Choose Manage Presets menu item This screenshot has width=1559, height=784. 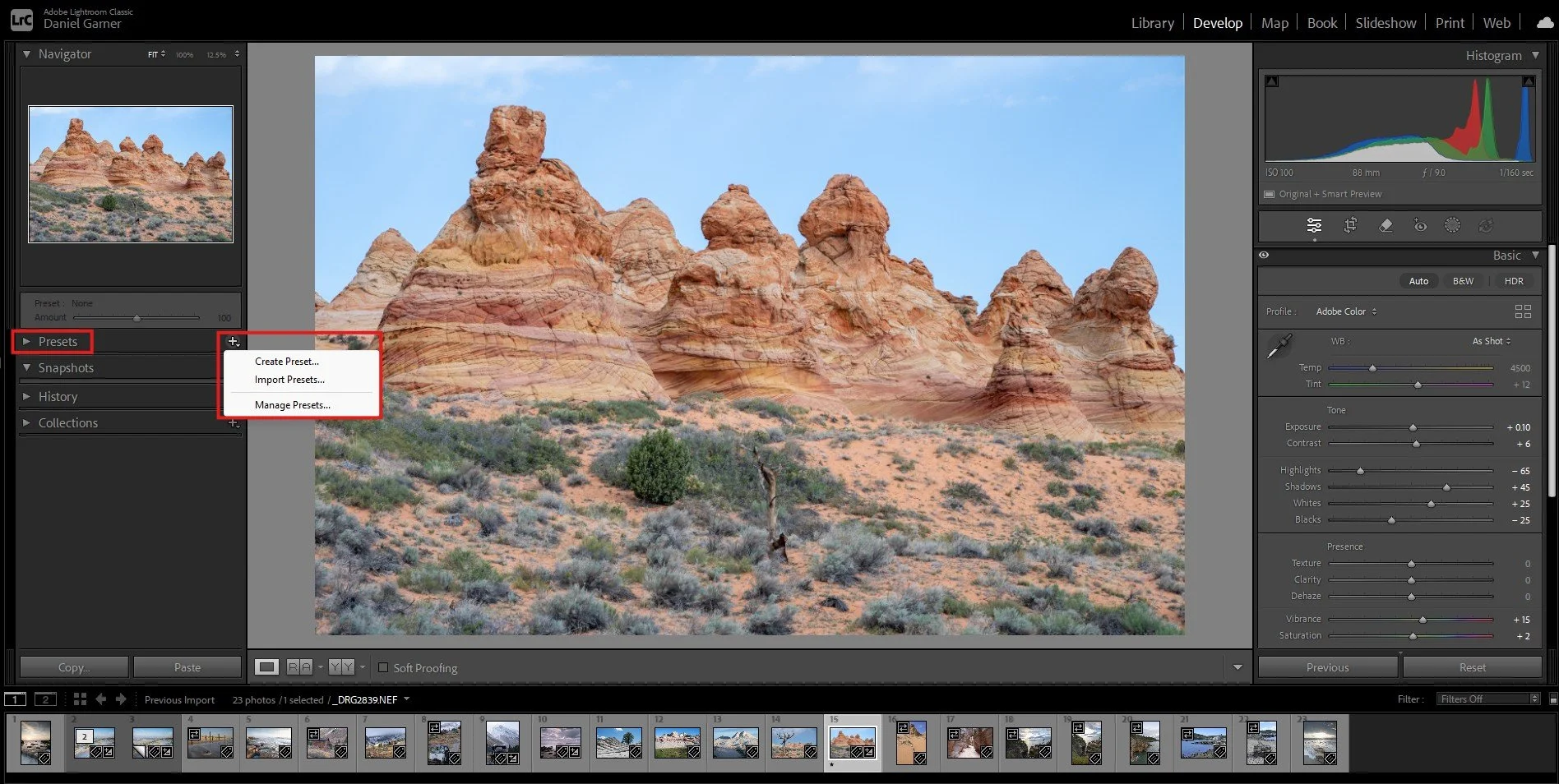click(293, 404)
